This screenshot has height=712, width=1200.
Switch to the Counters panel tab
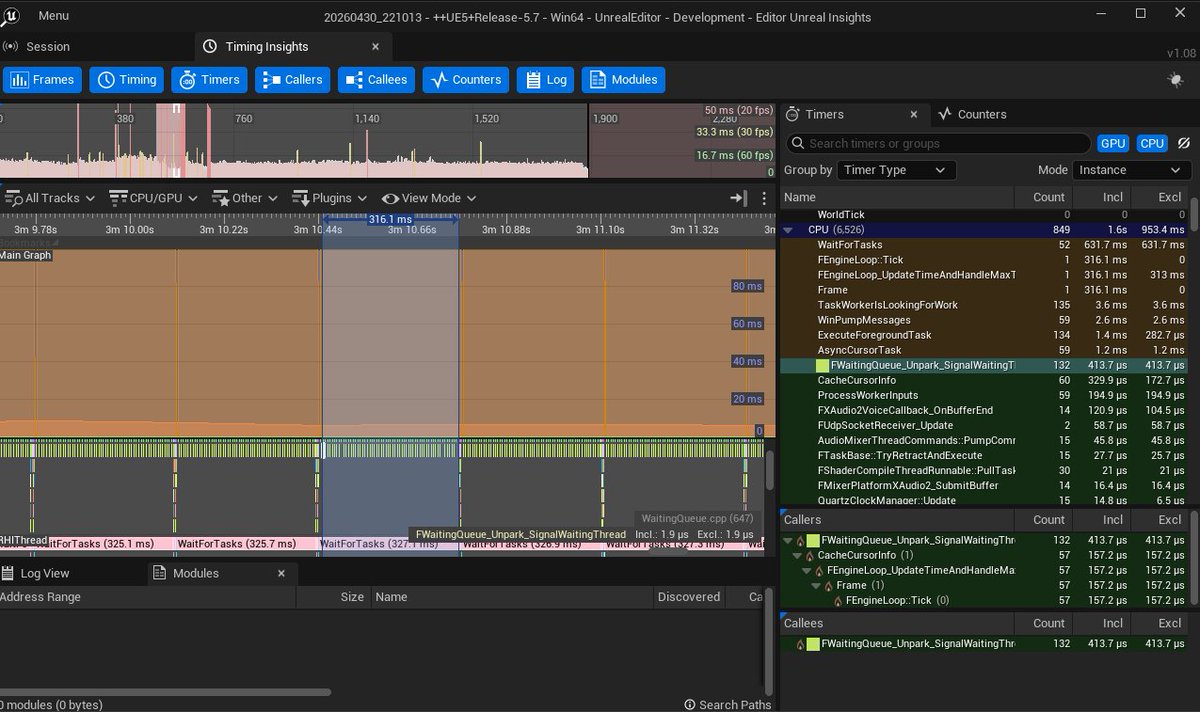[x=972, y=114]
